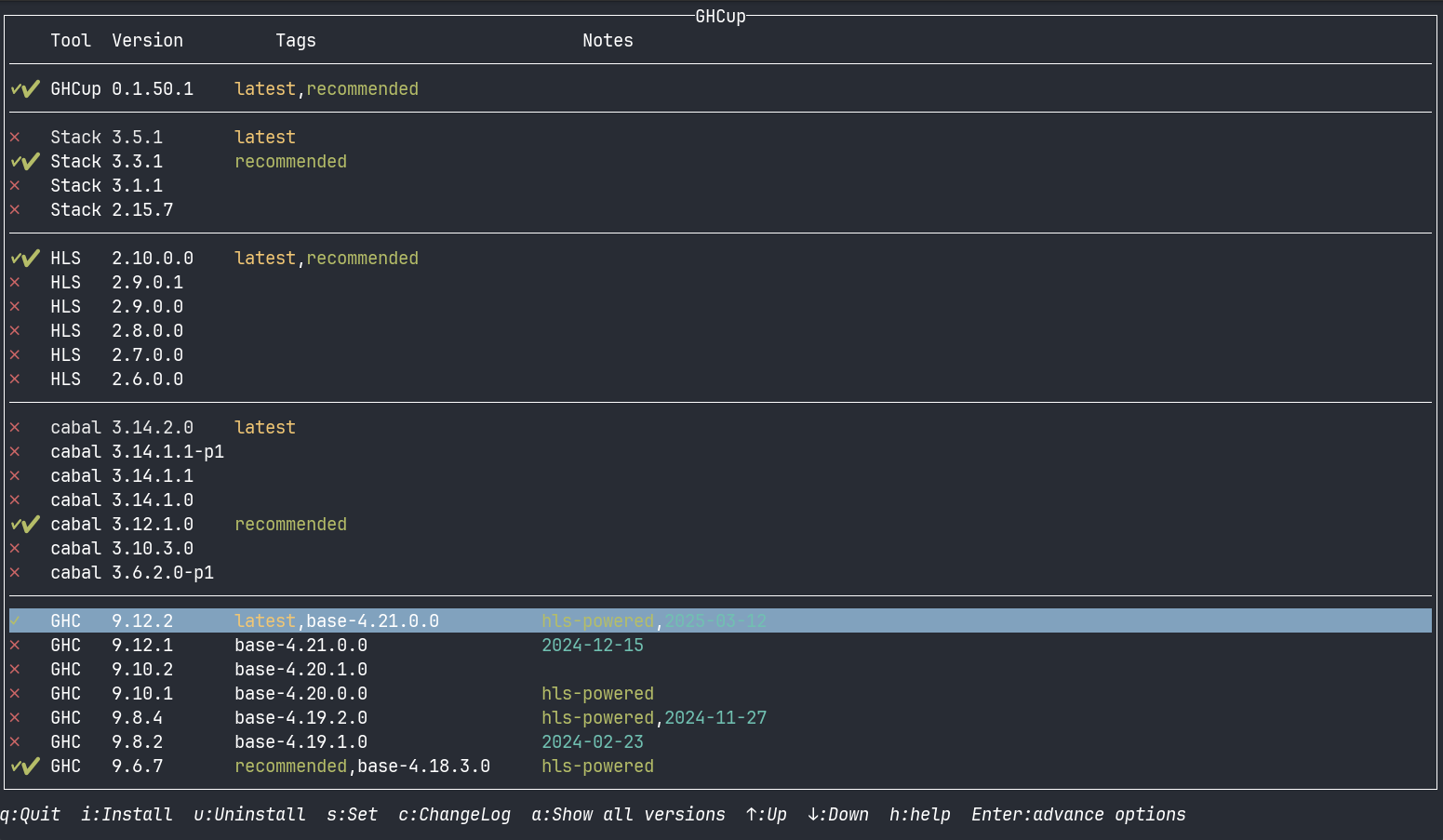Click the "recommended" tag on GHCup 0.1.50.1
The width and height of the screenshot is (1443, 840).
[x=363, y=89]
